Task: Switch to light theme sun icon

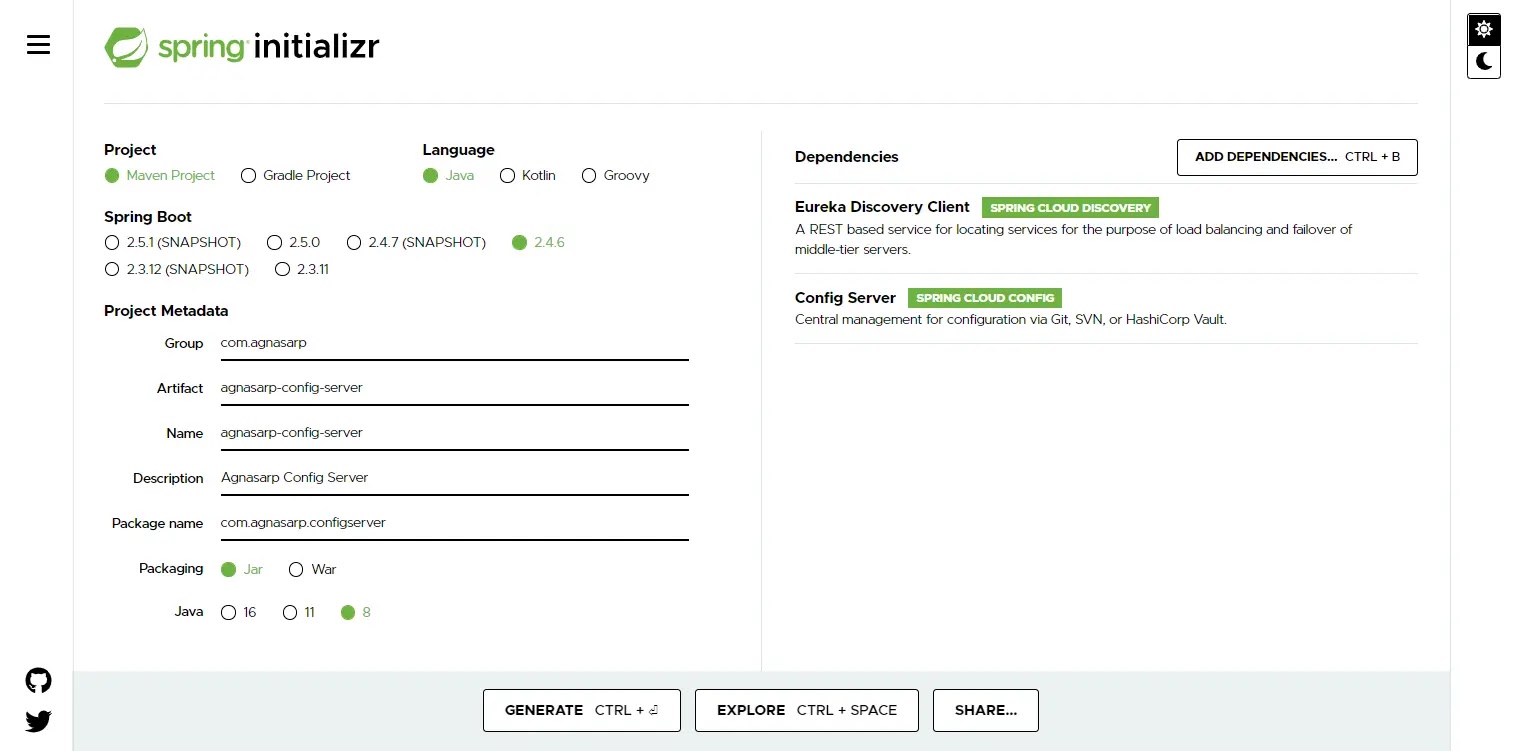Action: click(x=1484, y=29)
